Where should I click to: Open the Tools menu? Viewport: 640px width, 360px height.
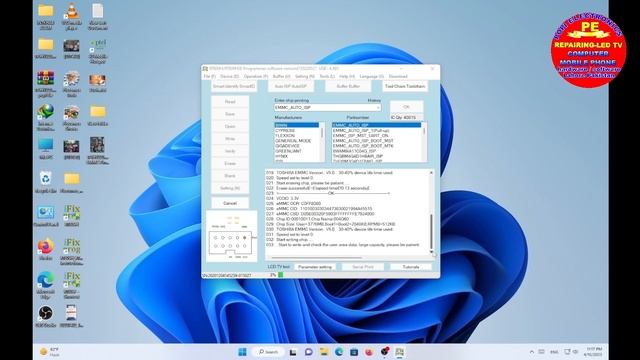[x=327, y=76]
